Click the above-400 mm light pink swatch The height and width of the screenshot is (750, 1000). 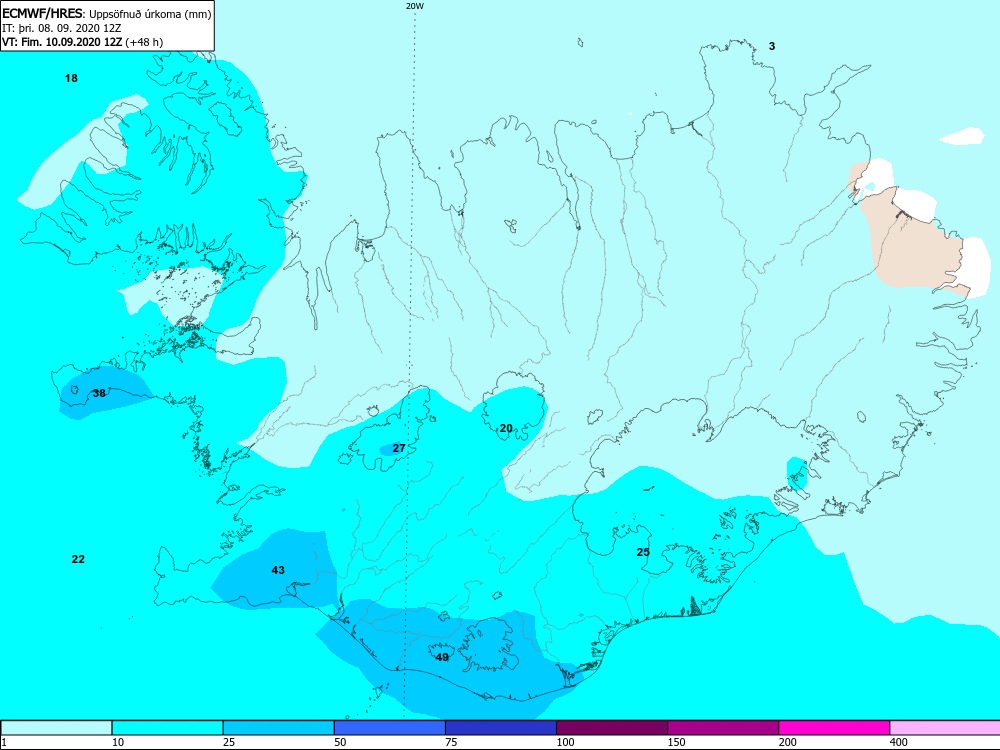click(x=945, y=728)
